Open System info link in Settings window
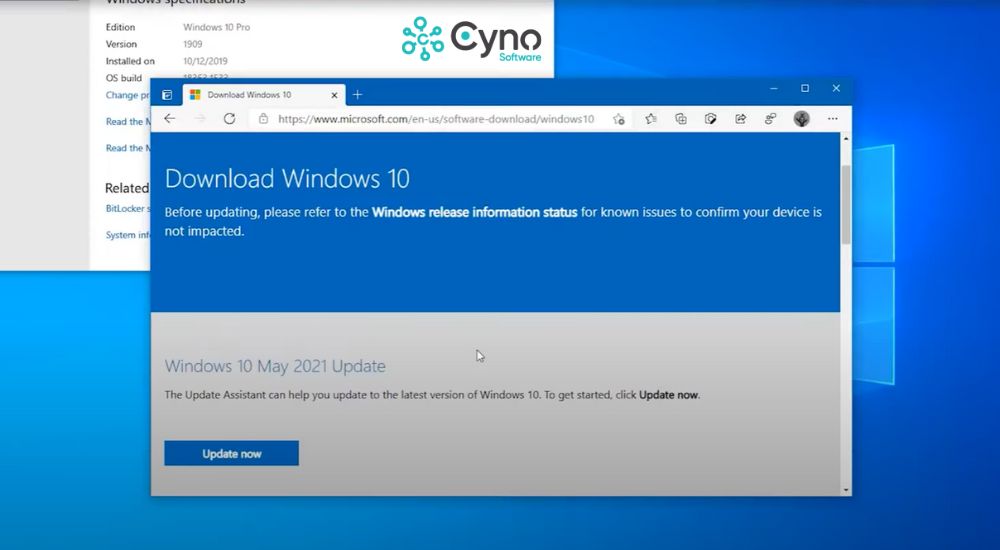 click(x=128, y=235)
